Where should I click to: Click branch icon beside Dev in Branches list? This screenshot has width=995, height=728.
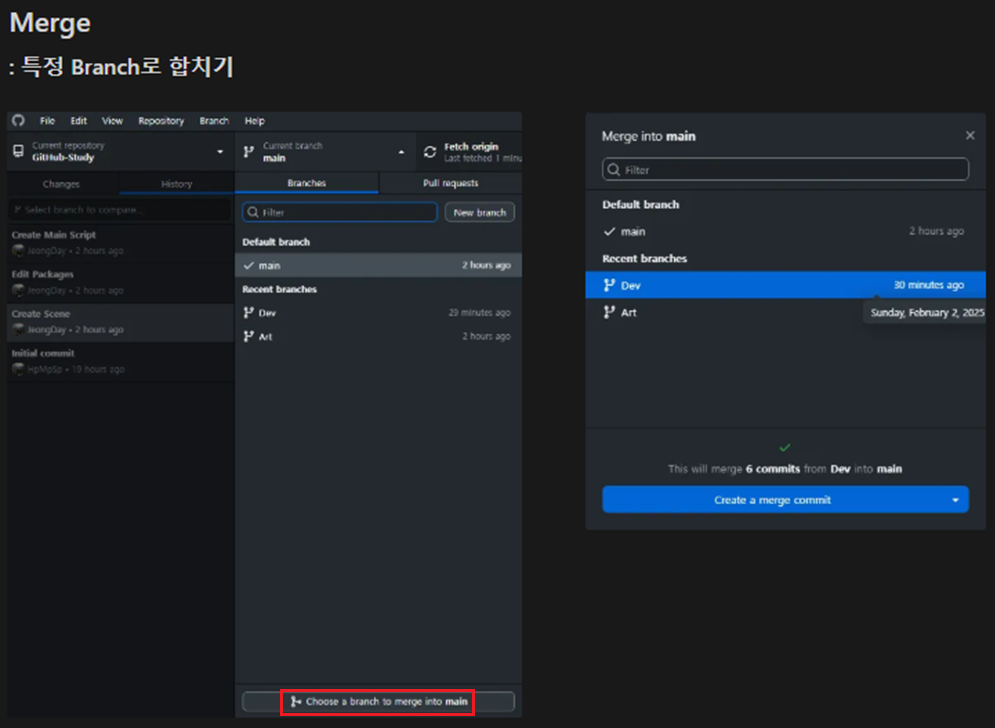[x=249, y=312]
